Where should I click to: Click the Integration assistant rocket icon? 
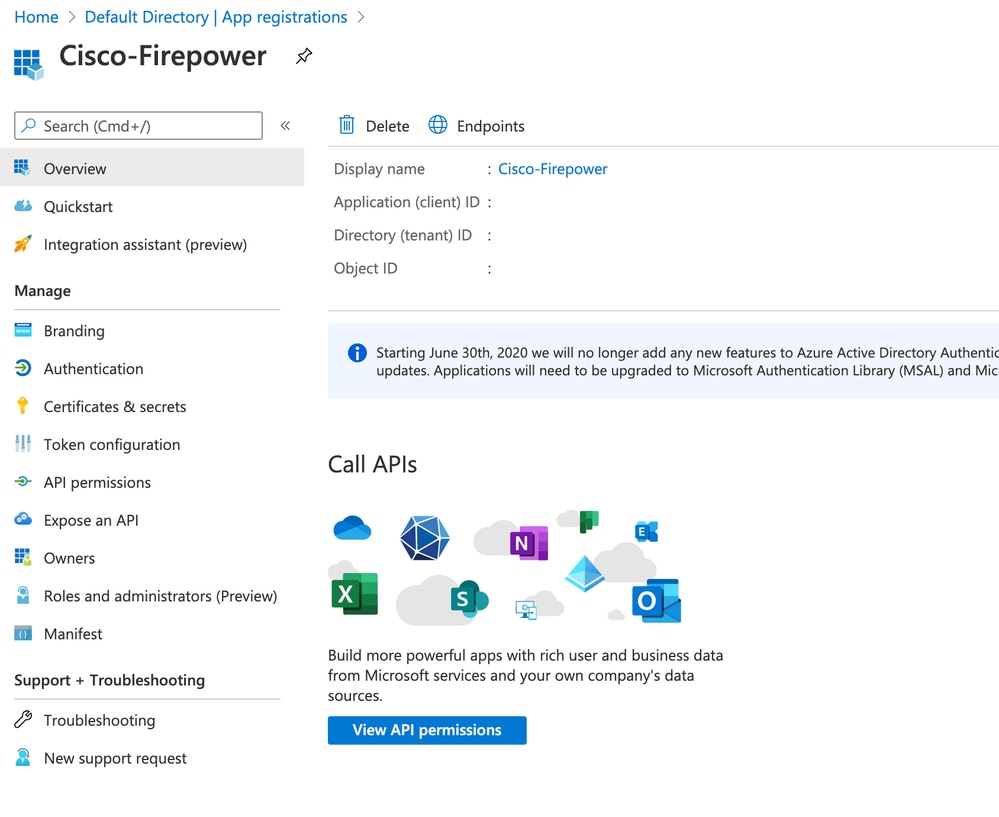[x=23, y=243]
